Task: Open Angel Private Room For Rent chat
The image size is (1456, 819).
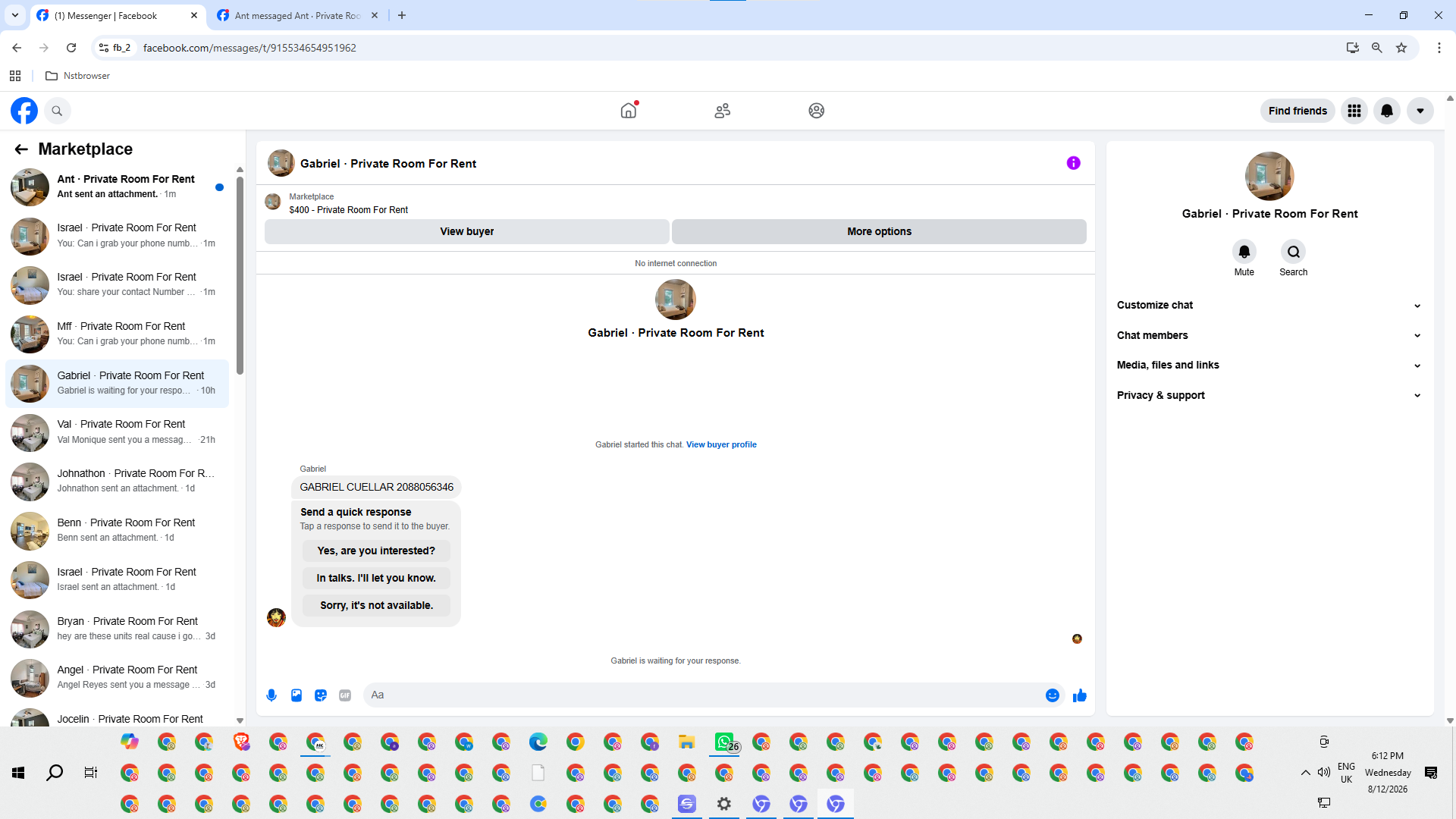Action: pos(118,677)
